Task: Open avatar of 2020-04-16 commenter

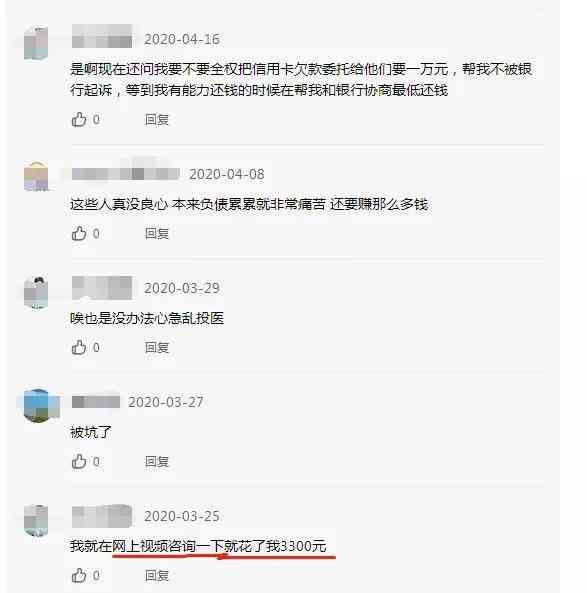Action: point(36,43)
